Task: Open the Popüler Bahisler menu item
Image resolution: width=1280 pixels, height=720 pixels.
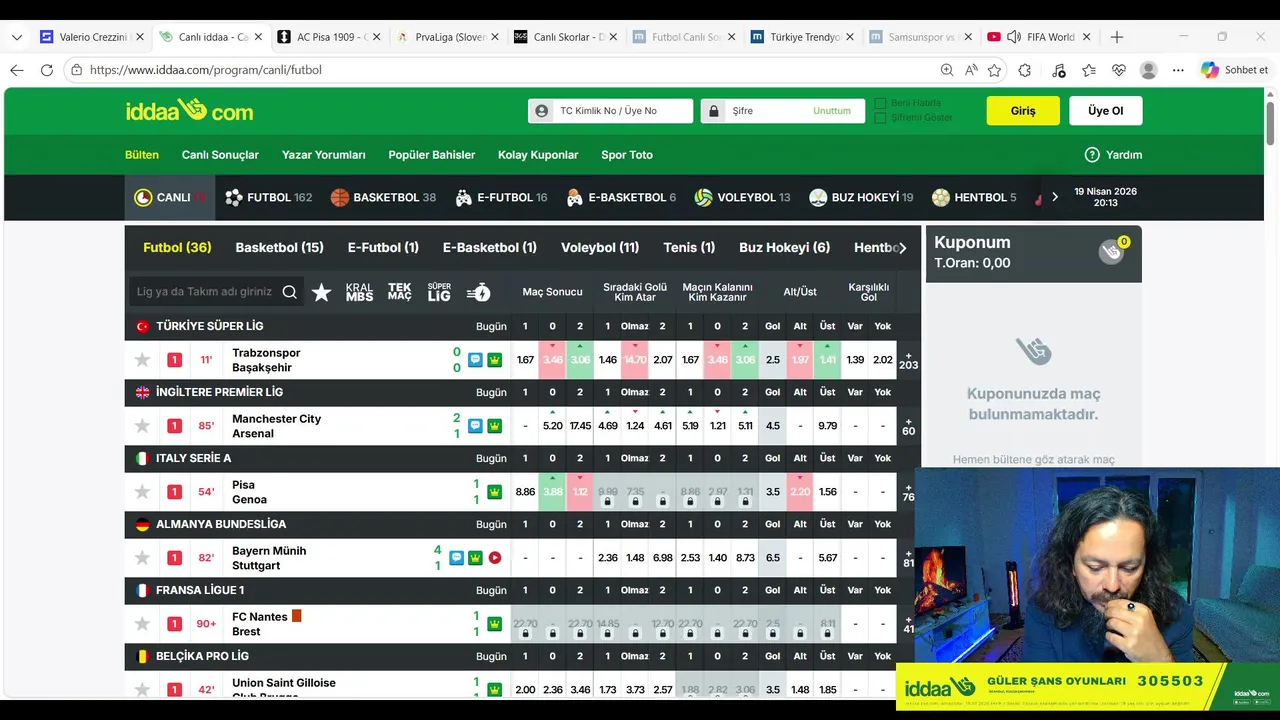Action: point(432,155)
